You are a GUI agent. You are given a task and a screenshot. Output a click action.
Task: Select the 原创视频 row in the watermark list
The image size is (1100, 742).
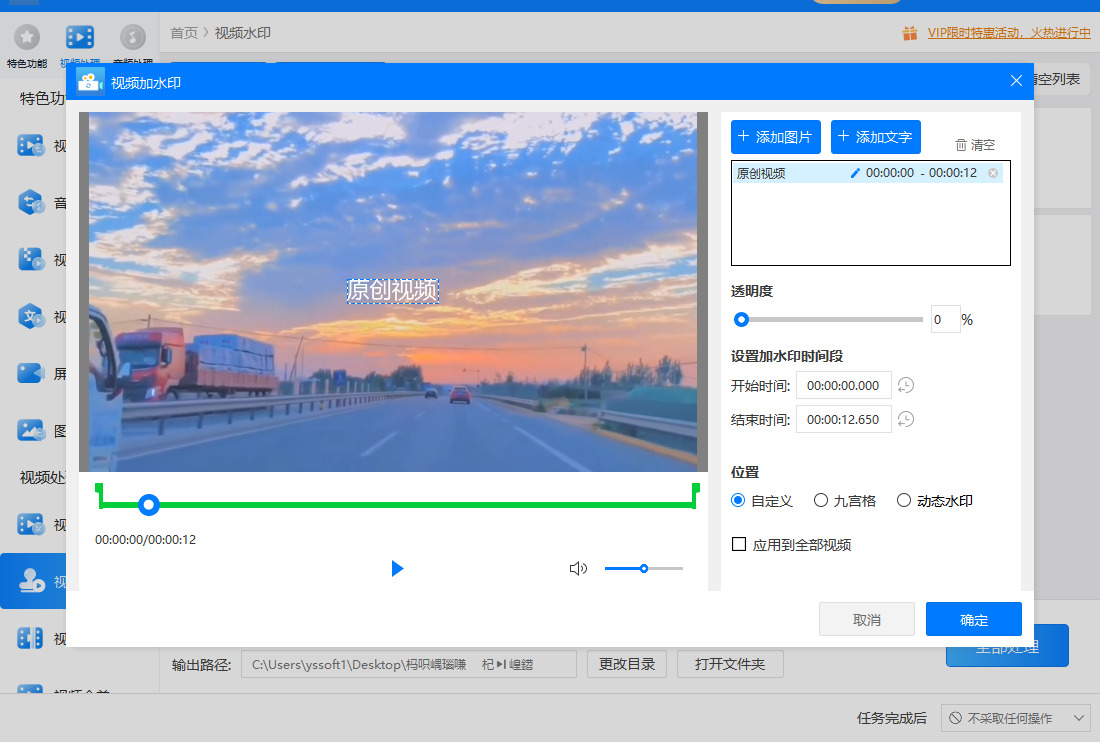pyautogui.click(x=868, y=173)
